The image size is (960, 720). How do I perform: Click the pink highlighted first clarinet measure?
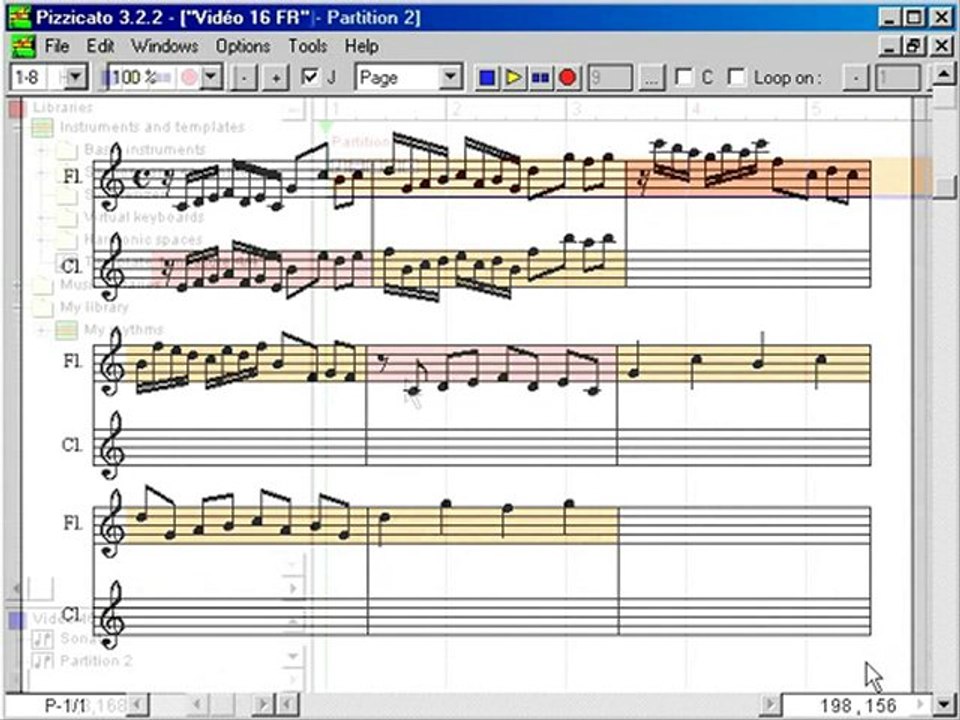pyautogui.click(x=262, y=268)
